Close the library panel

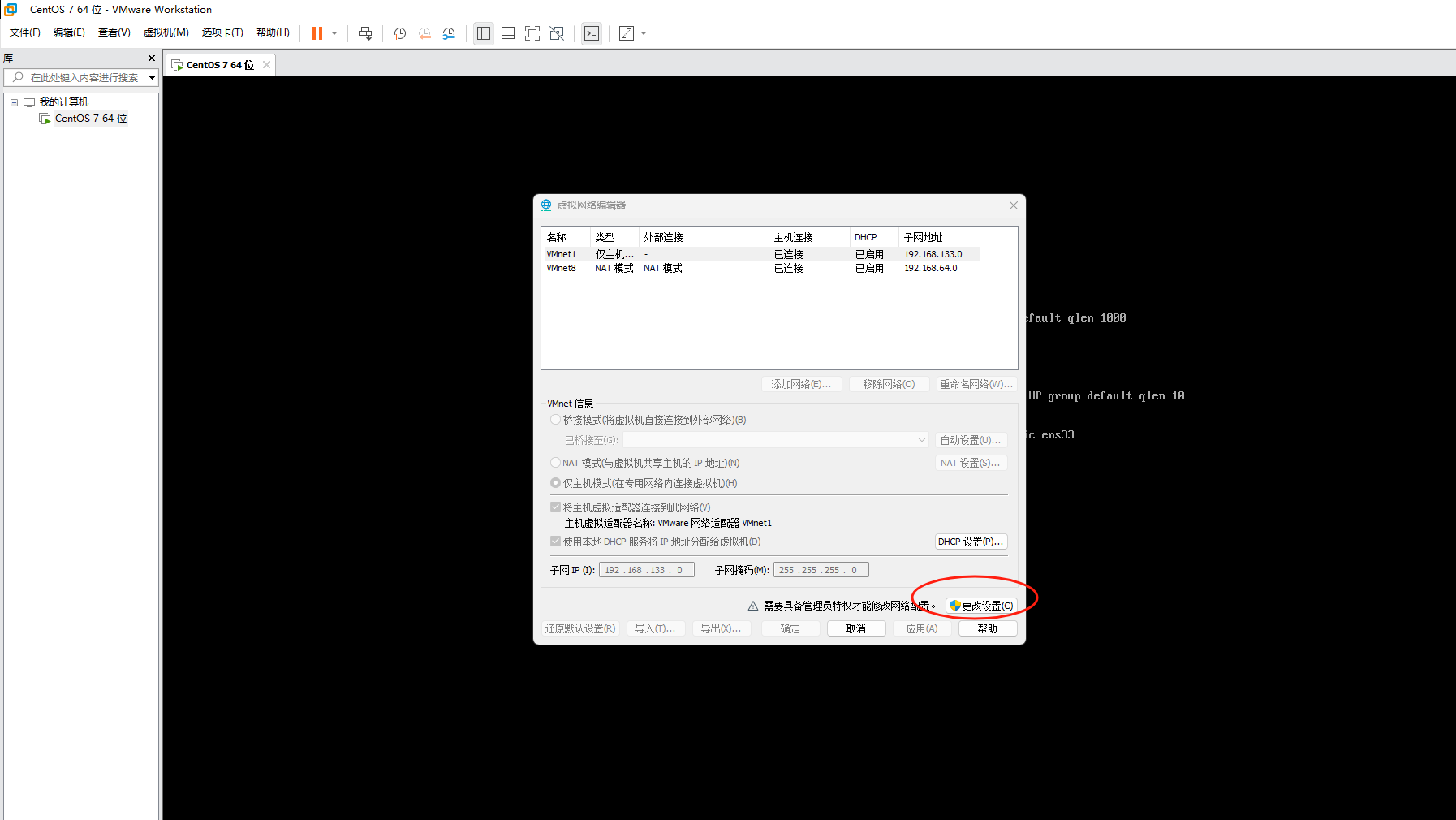152,58
